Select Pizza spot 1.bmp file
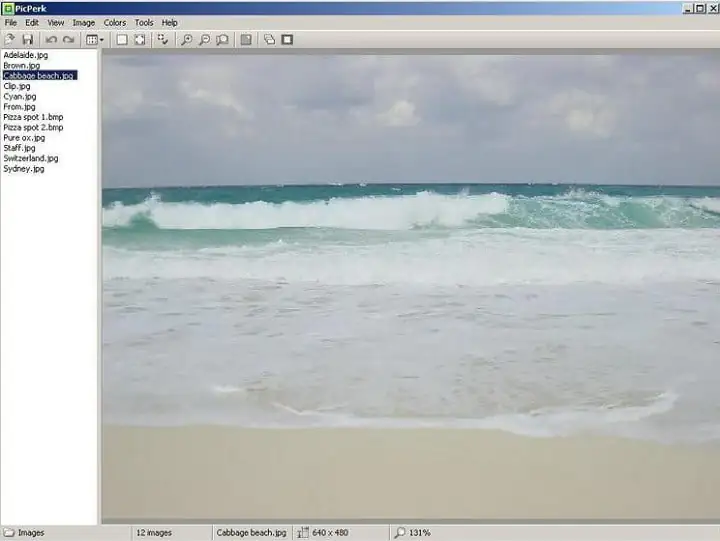Viewport: 720px width, 541px height. [33, 117]
